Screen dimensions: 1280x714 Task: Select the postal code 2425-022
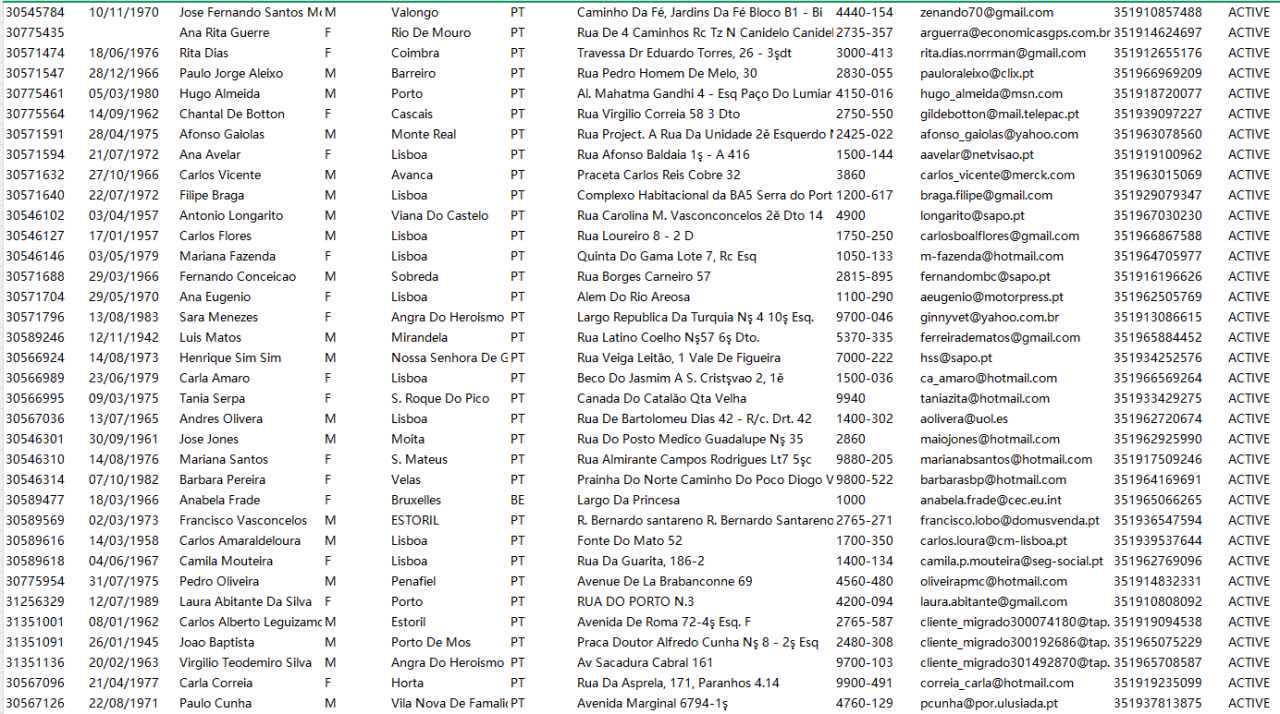(x=865, y=134)
